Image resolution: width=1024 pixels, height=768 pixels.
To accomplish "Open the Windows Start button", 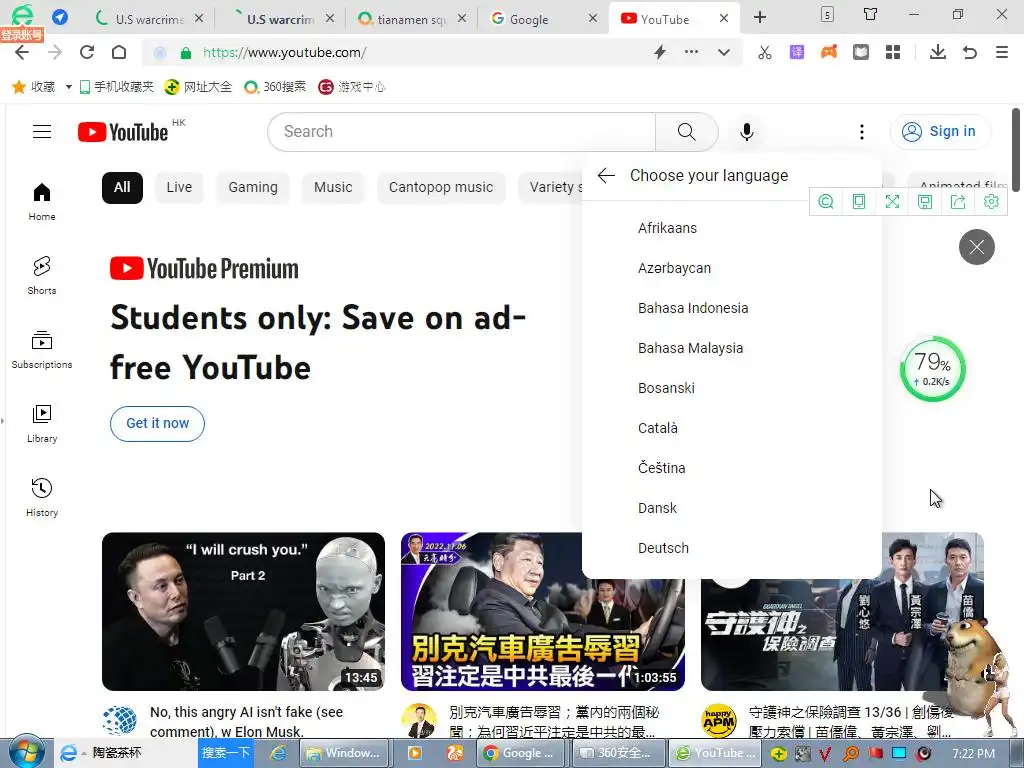I will pos(25,752).
